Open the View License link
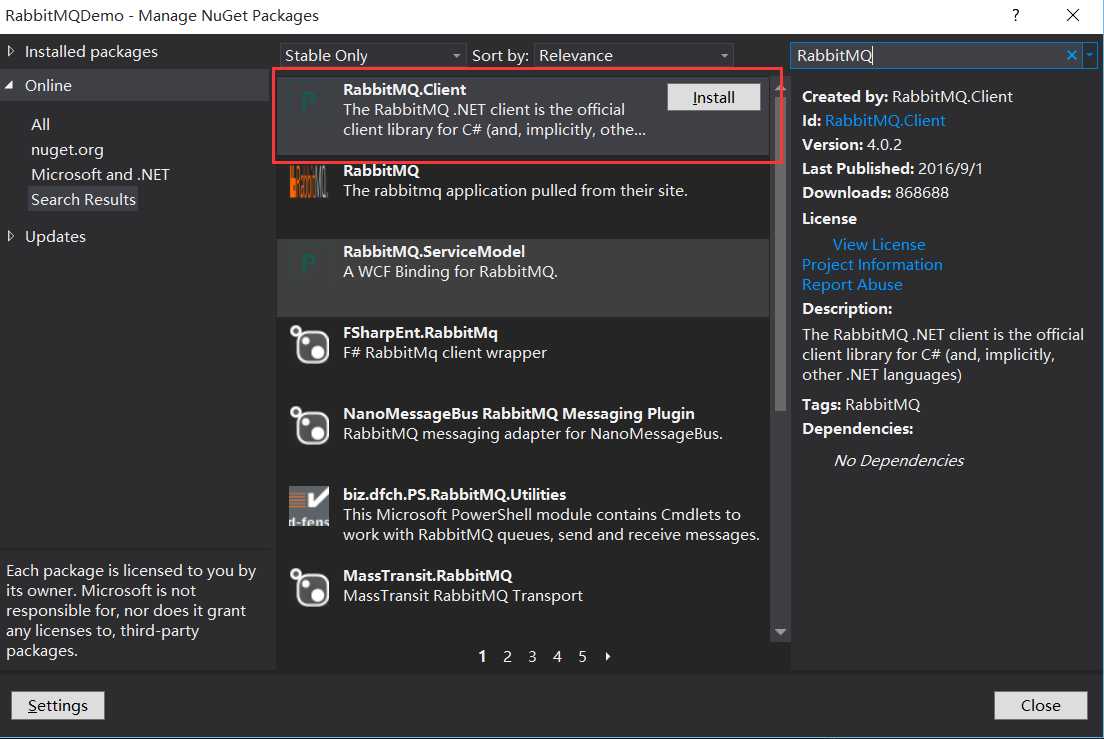The height and width of the screenshot is (739, 1104). click(879, 244)
